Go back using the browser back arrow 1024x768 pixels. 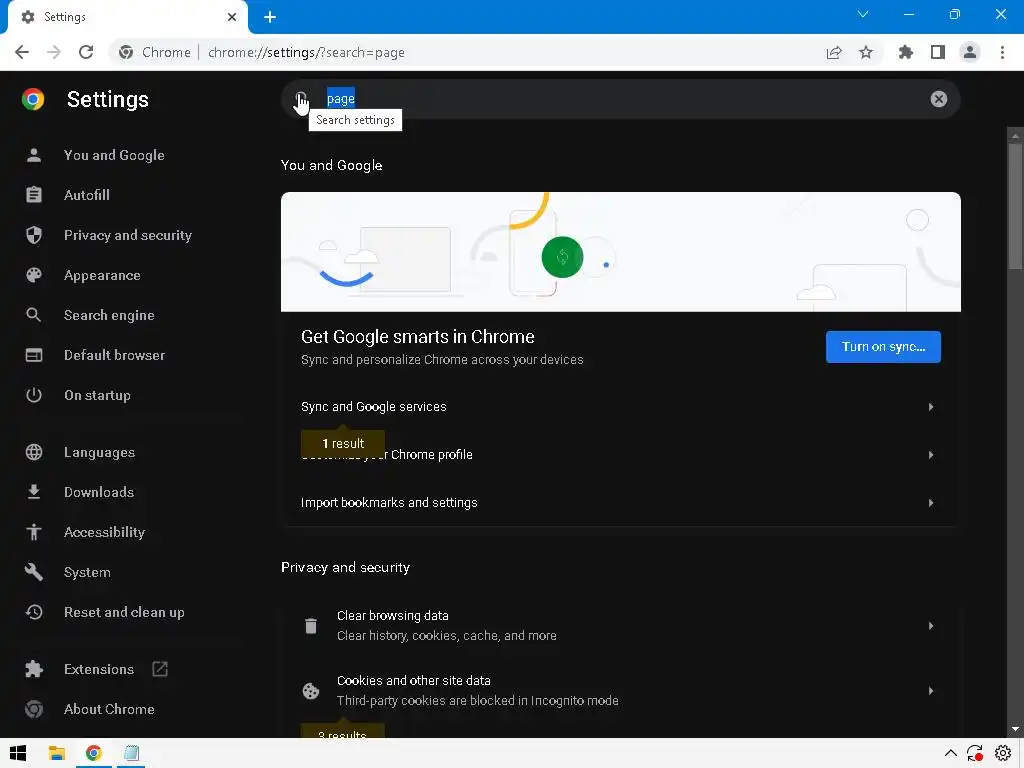point(22,52)
